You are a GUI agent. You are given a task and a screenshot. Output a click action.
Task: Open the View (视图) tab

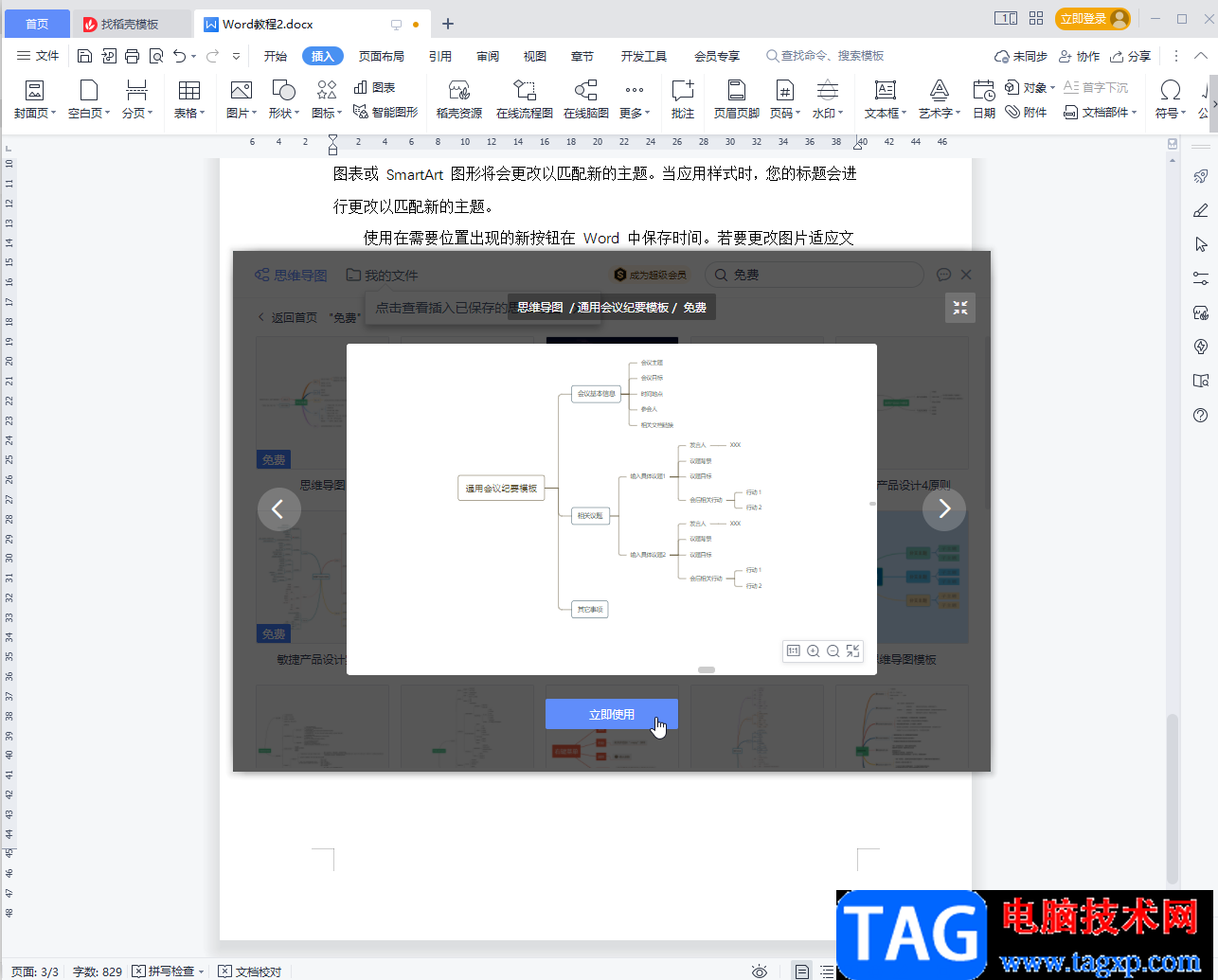[535, 56]
